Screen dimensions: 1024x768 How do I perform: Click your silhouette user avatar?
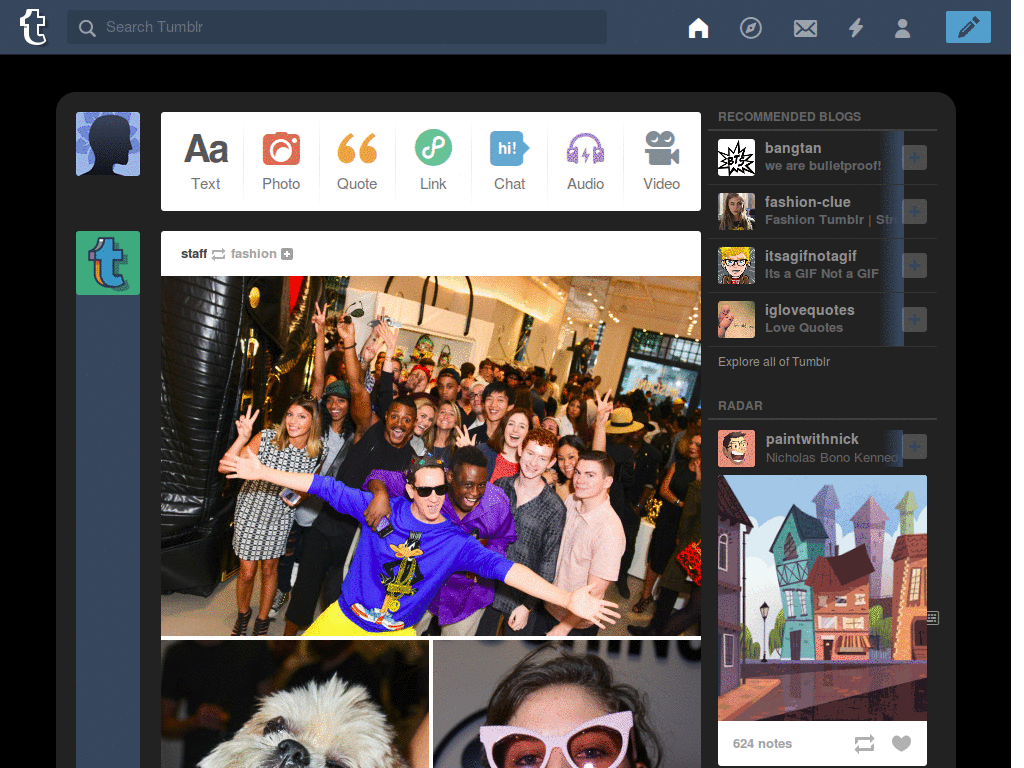[108, 144]
